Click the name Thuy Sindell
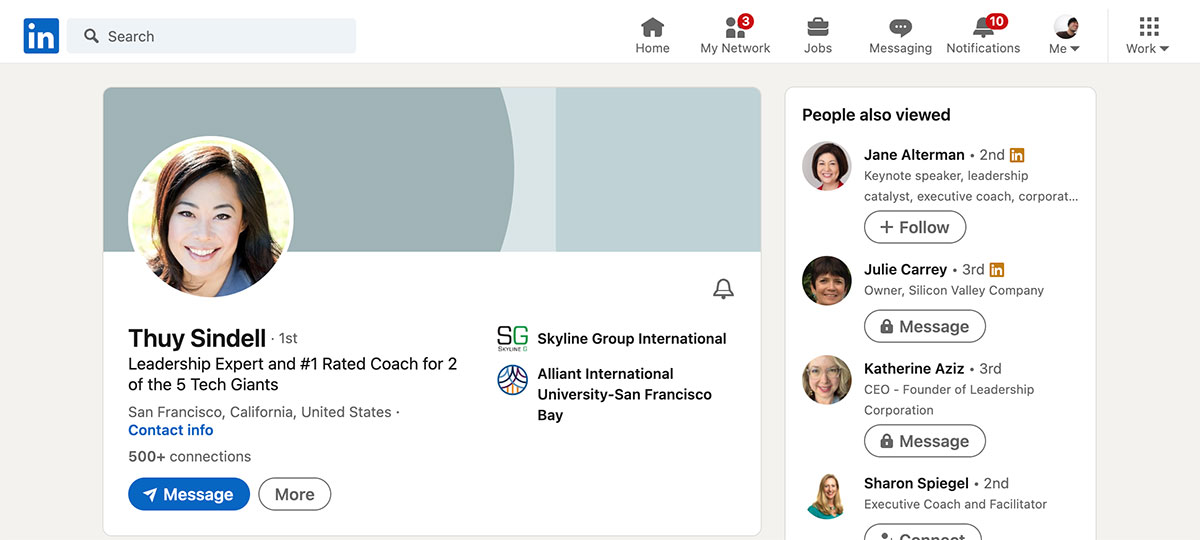This screenshot has width=1200, height=540. click(x=197, y=338)
